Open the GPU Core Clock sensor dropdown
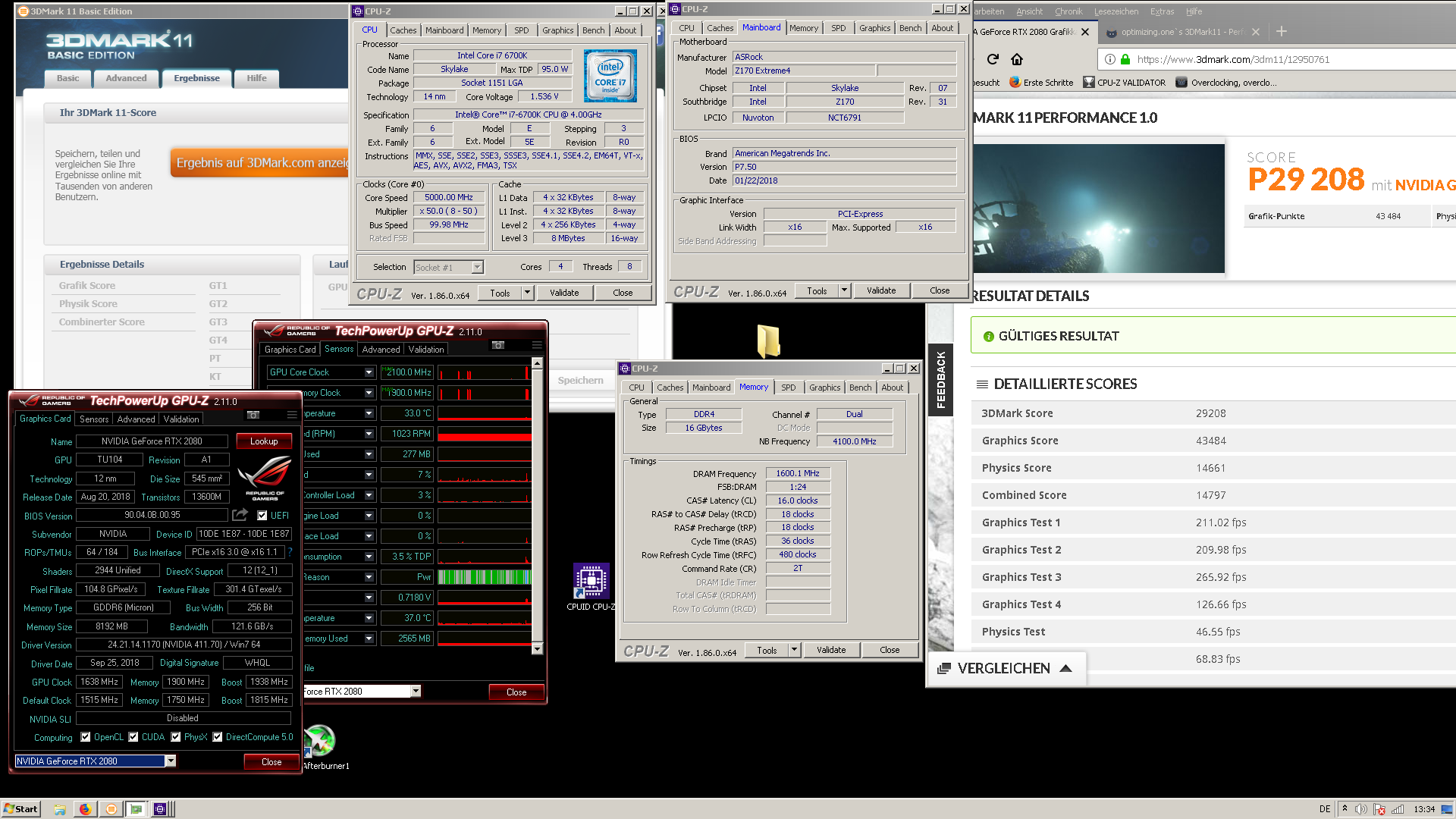Screen dimensions: 1456x819 [369, 372]
